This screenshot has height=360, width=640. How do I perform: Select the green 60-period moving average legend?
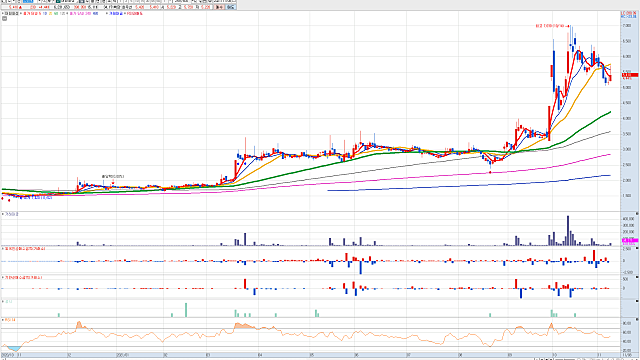(x=56, y=13)
